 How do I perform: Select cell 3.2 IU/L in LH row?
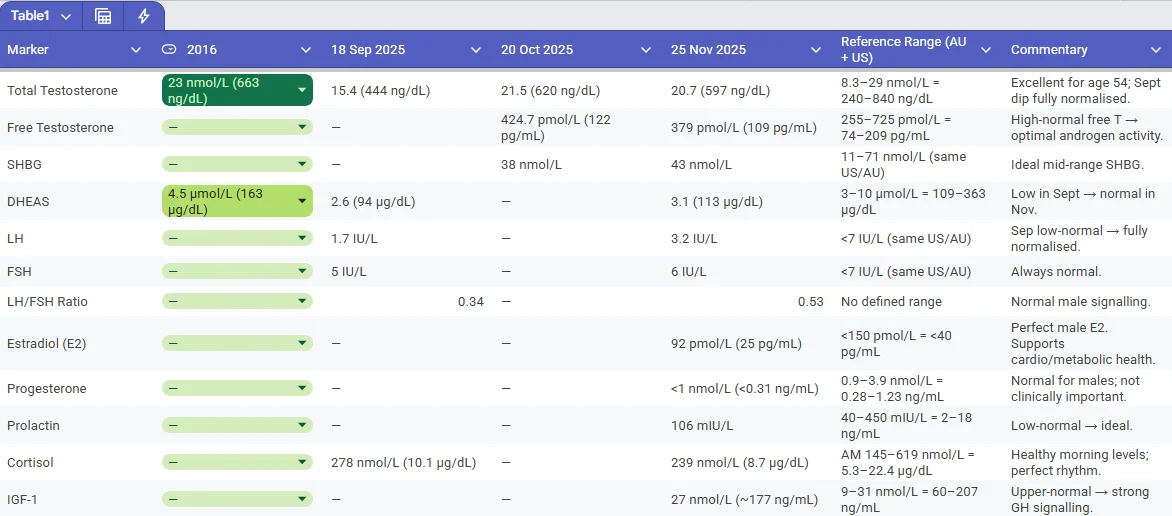(x=694, y=238)
